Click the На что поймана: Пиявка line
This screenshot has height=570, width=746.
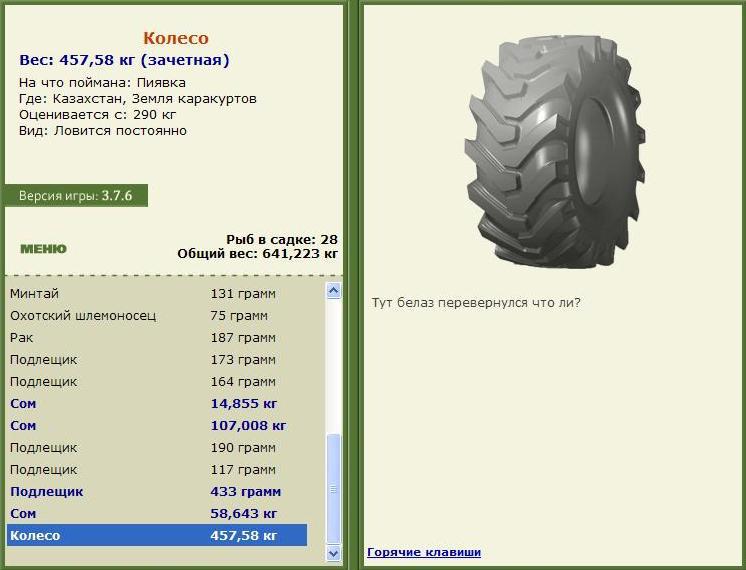click(102, 83)
